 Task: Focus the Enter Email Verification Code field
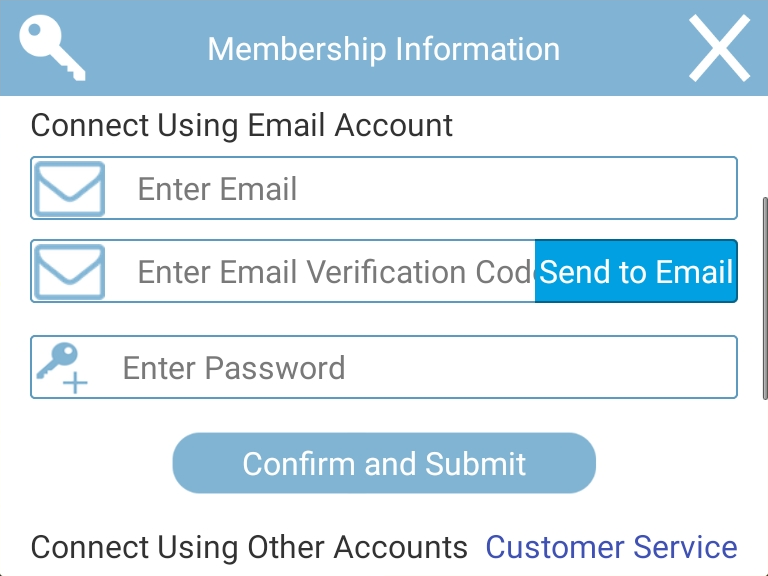coord(283,271)
